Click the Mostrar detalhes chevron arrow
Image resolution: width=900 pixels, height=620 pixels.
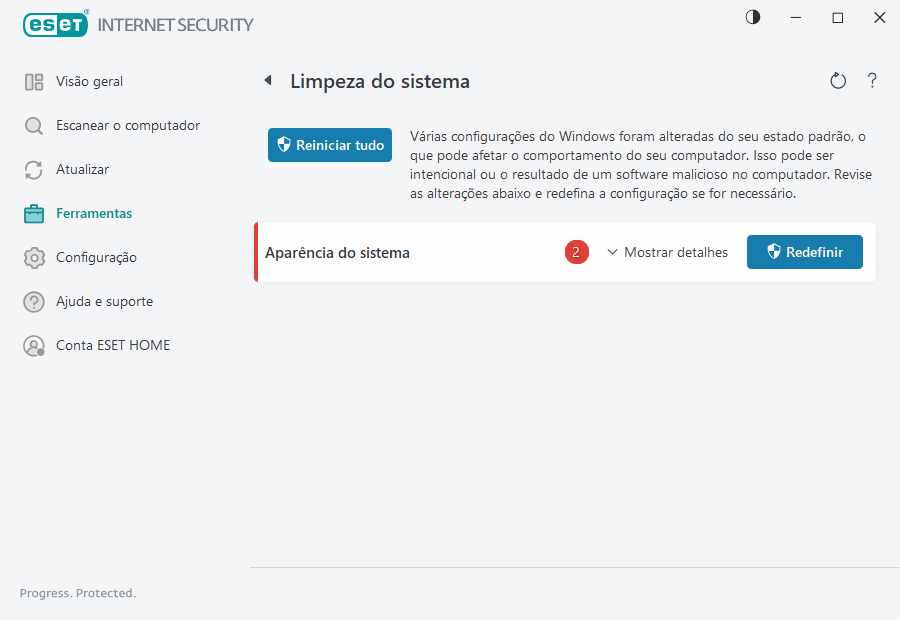click(x=611, y=252)
